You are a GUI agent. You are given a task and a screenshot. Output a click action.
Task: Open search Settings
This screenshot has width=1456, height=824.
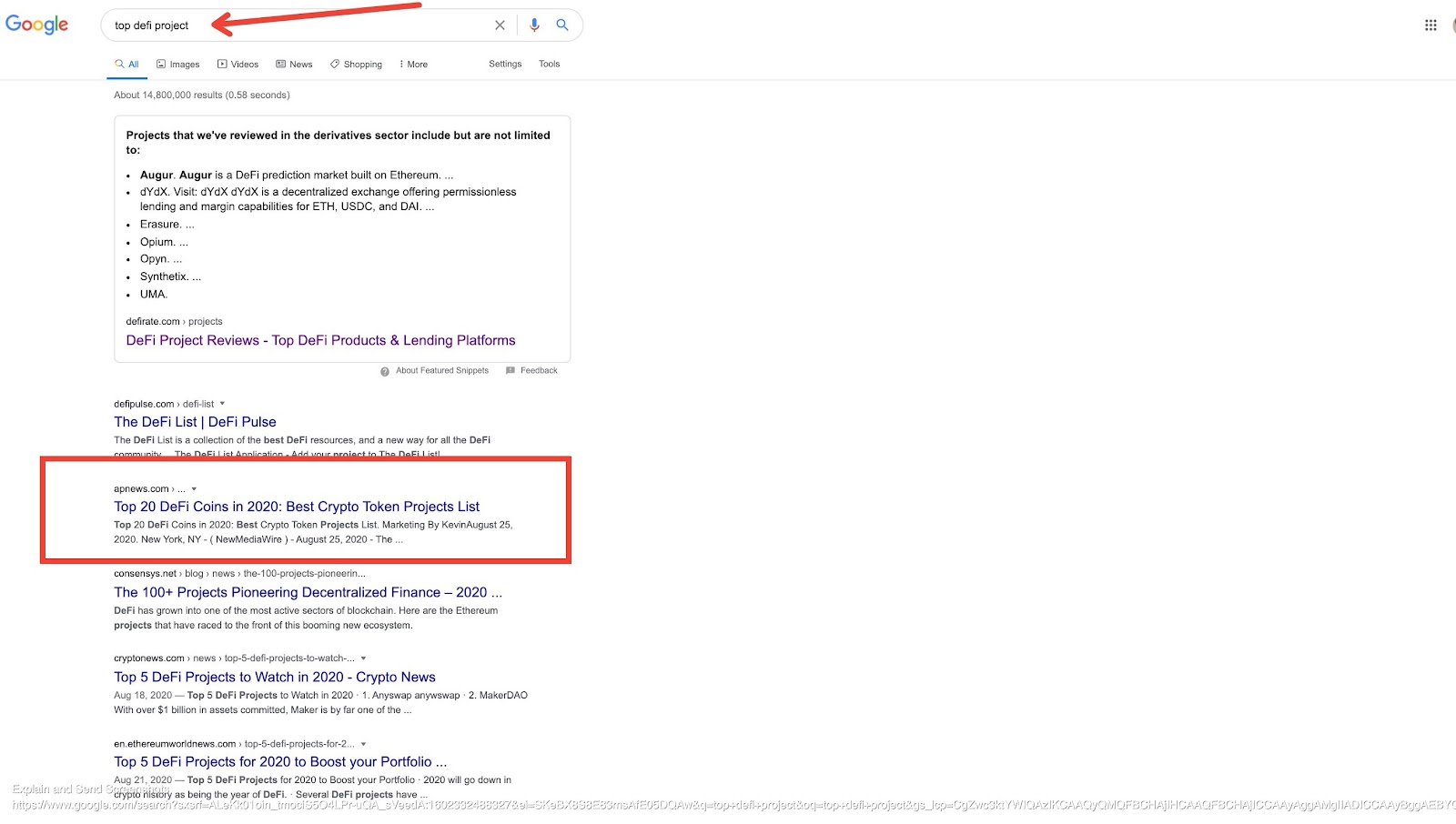[x=505, y=64]
